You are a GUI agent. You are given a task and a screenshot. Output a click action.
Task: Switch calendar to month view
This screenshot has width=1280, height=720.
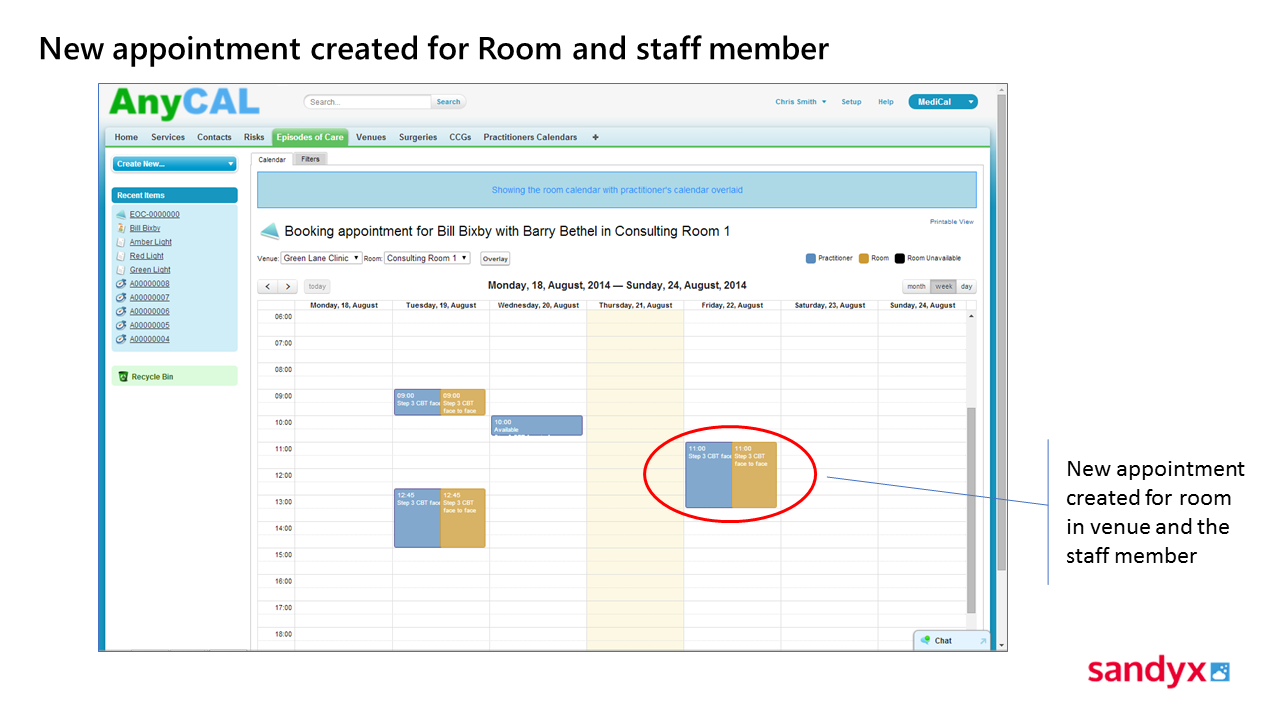pos(916,287)
